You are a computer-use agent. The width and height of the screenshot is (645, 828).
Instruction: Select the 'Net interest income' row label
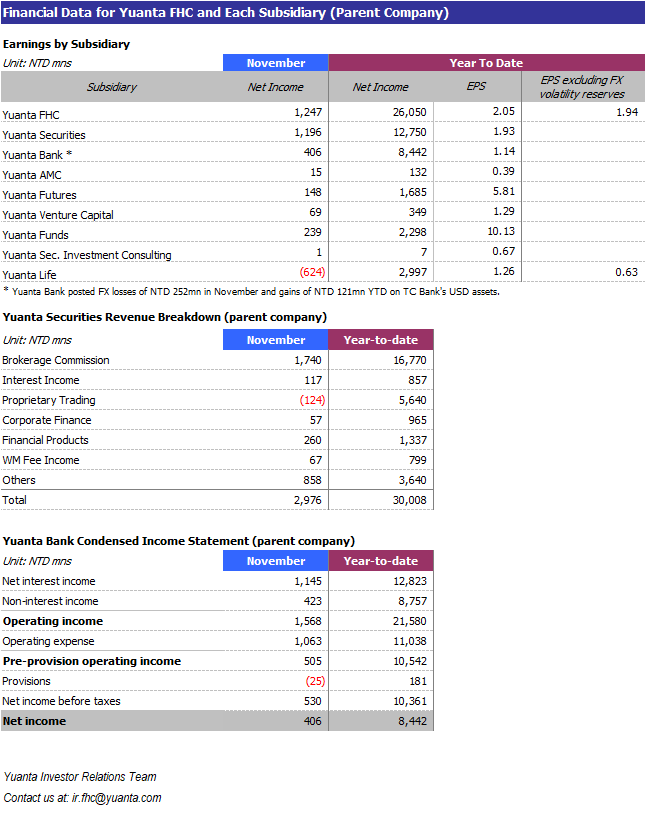pos(49,581)
